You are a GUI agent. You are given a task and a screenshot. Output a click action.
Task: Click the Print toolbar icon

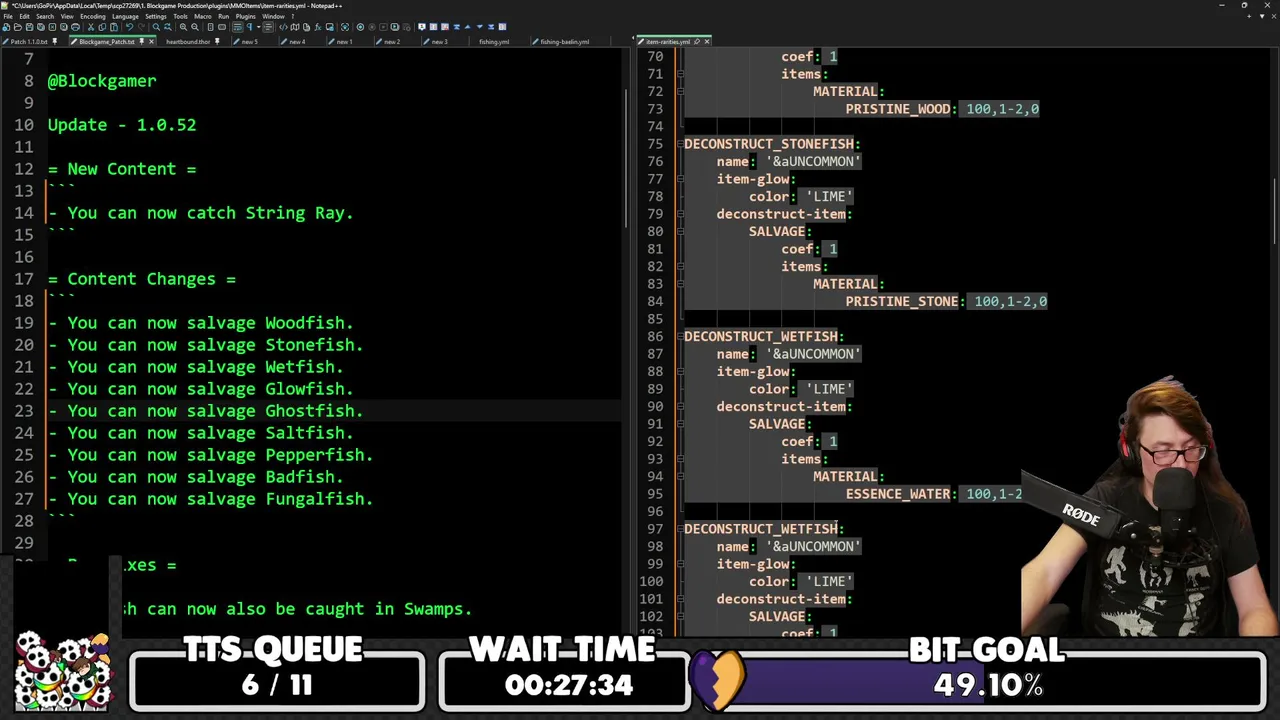[x=73, y=27]
